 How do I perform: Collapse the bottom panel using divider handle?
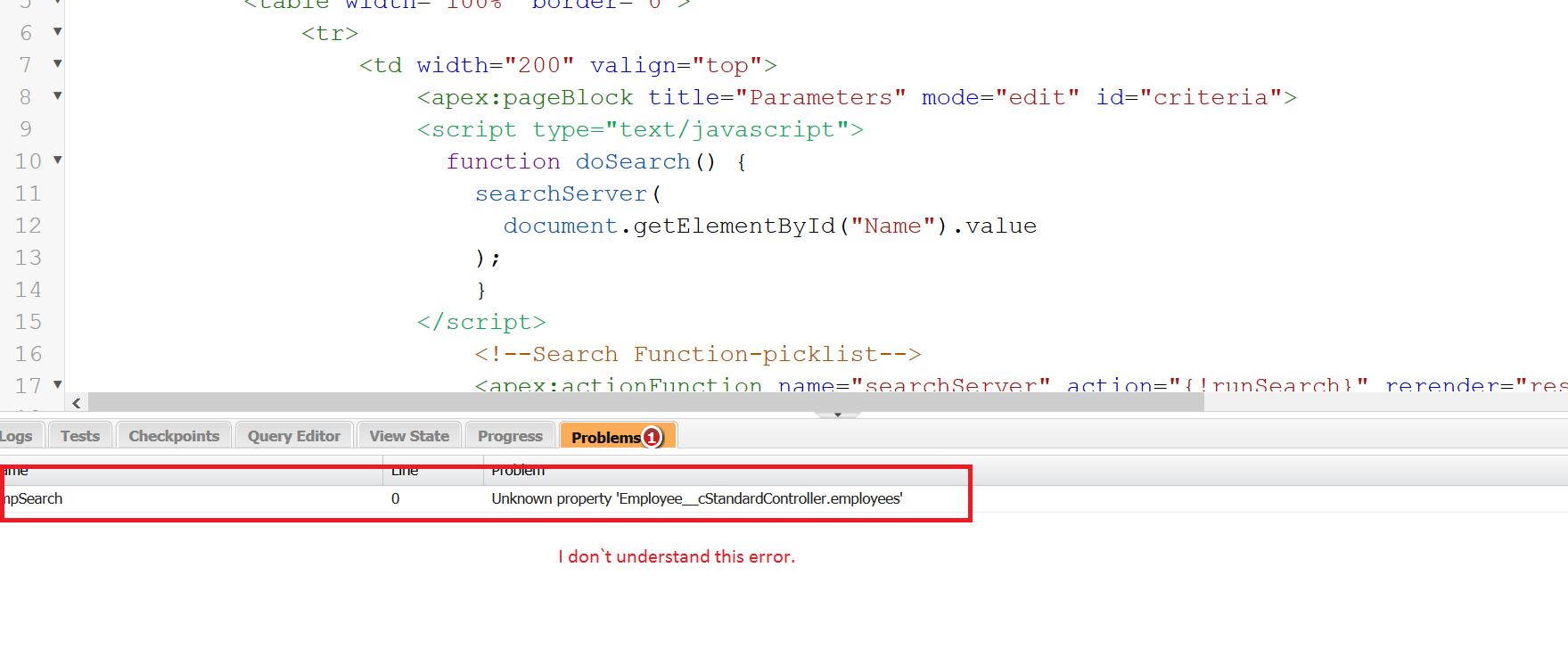[x=837, y=415]
